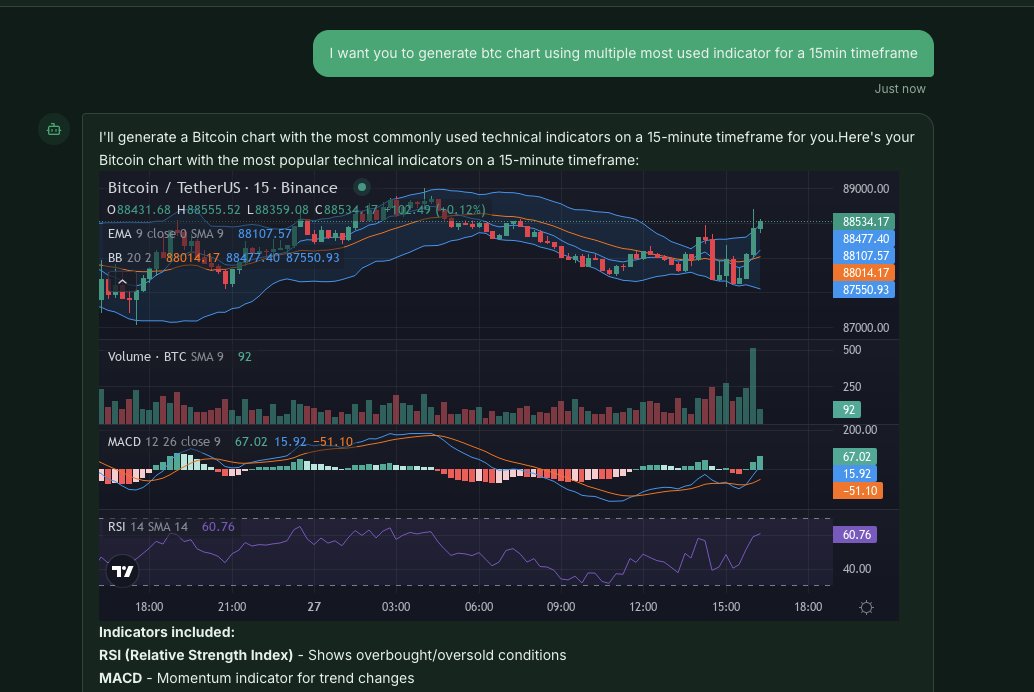Click the 06:00 time axis label
The height and width of the screenshot is (692, 1034).
[479, 607]
